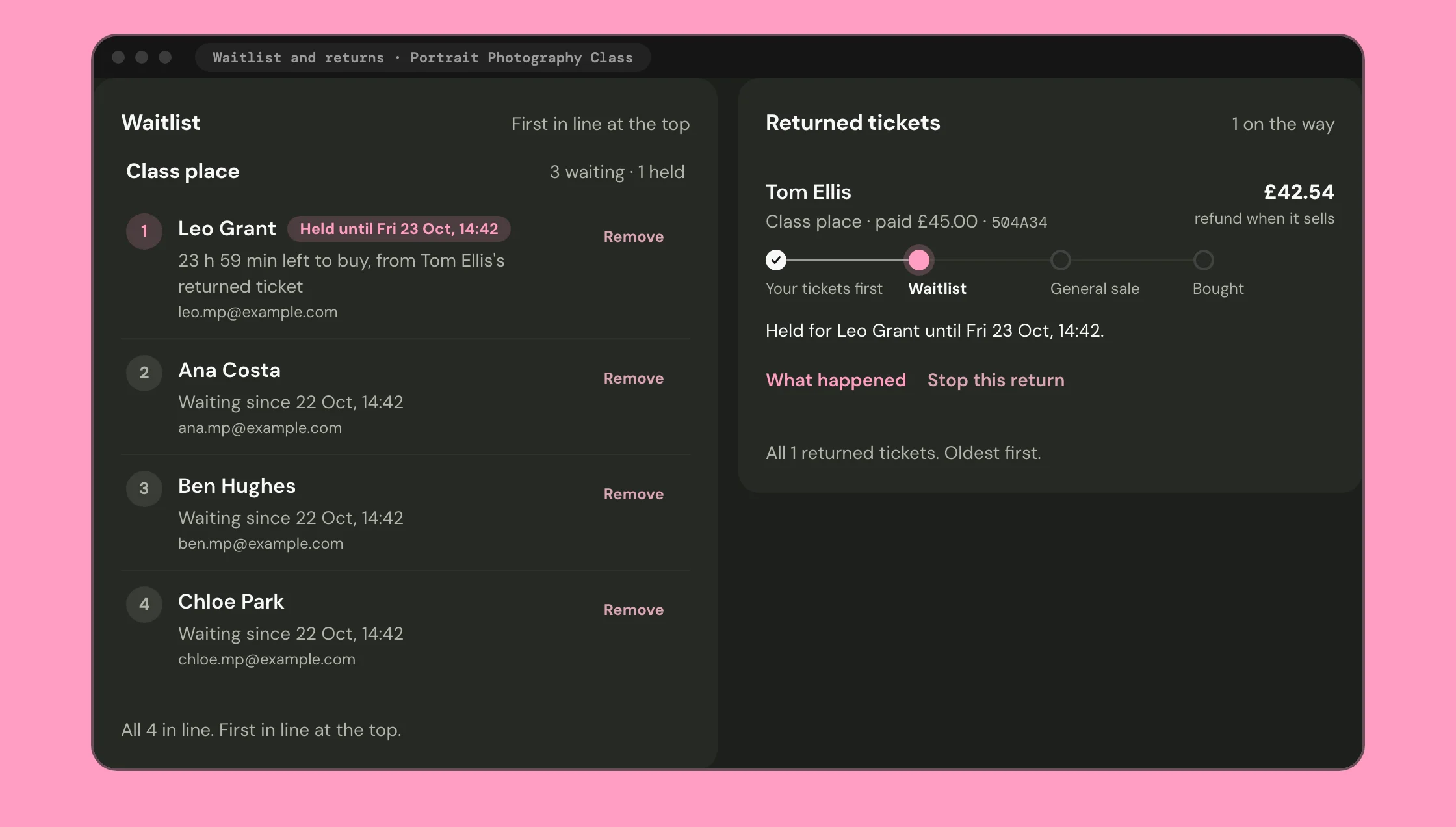Screen dimensions: 1456x827
Task: Click position badge 1 beside Leo Grant
Action: coord(144,231)
